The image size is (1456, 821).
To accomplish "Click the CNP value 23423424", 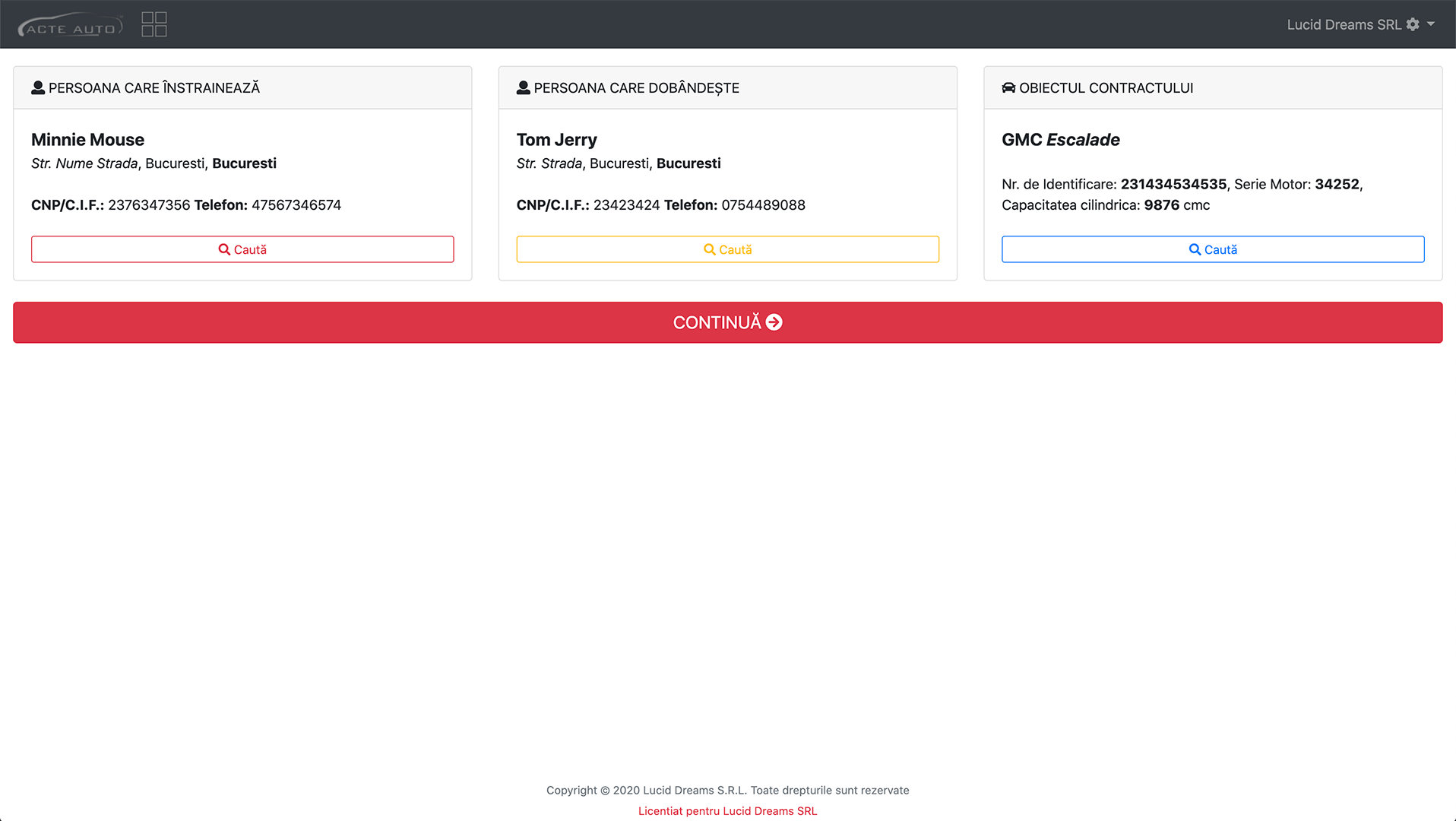I will 627,205.
